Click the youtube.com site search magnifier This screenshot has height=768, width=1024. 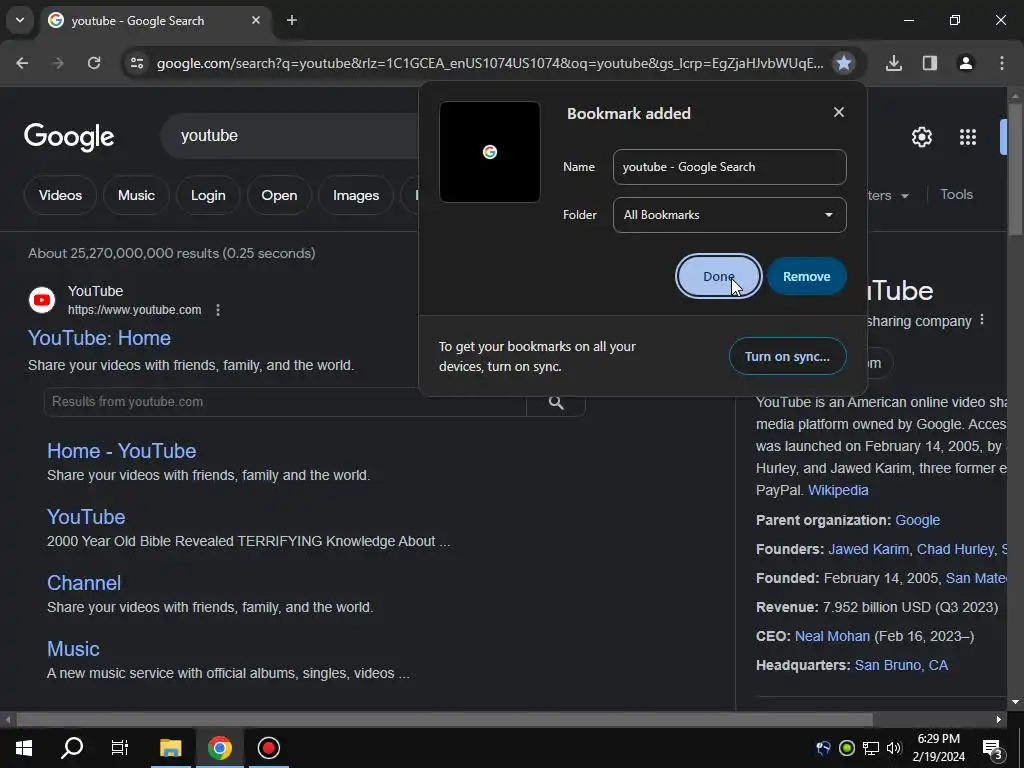click(x=556, y=402)
